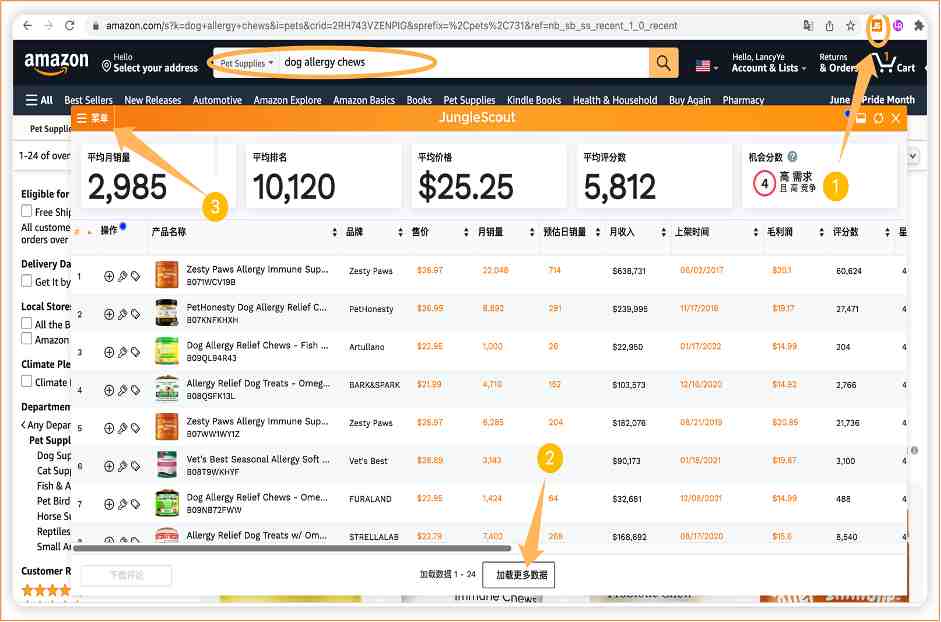Bookmark this page with the star icon

click(x=850, y=26)
